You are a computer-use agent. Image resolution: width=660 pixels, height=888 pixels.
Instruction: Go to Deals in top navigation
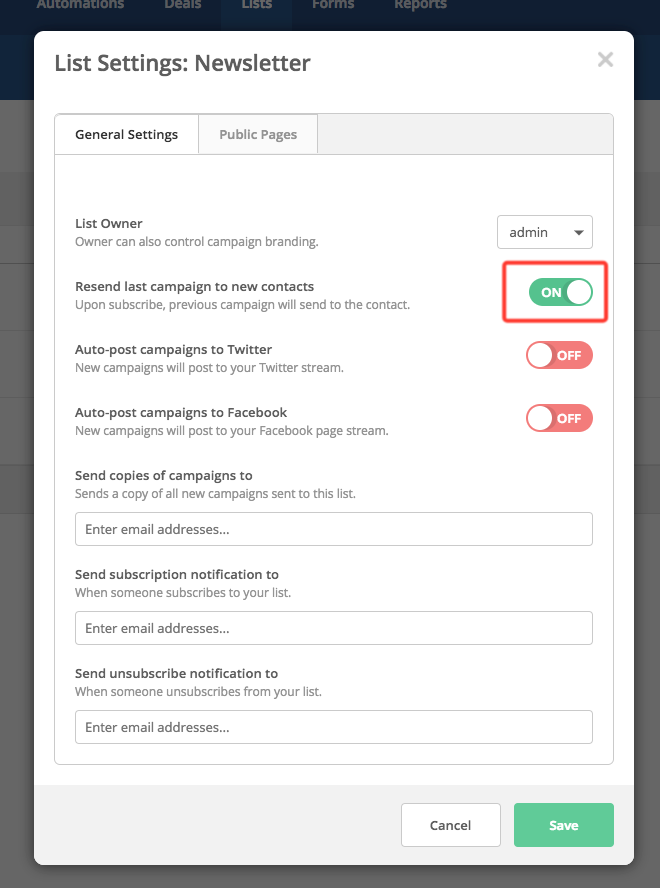pos(183,5)
